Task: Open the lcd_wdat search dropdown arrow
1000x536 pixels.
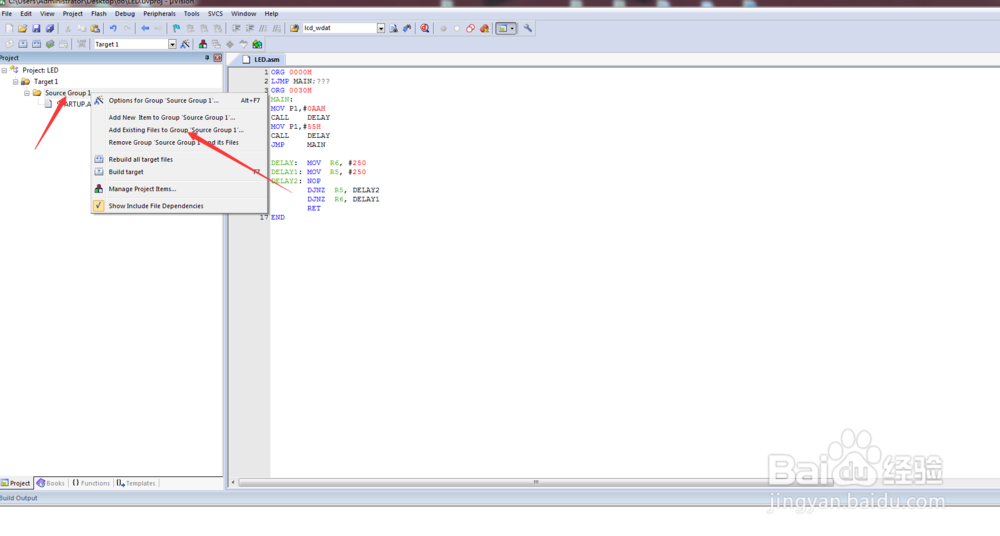Action: [x=381, y=28]
